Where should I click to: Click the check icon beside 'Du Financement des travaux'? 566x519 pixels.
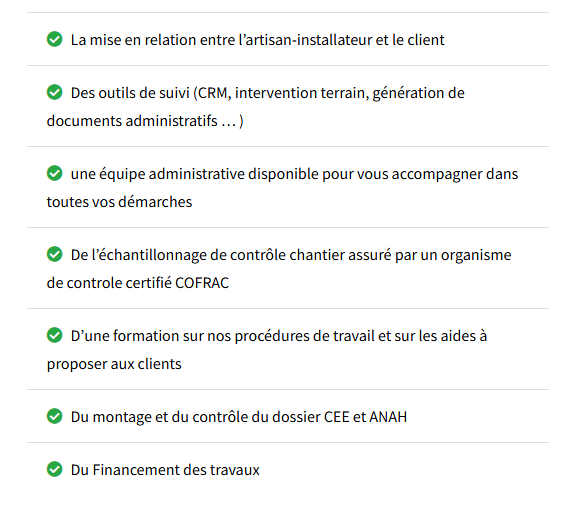pyautogui.click(x=55, y=469)
